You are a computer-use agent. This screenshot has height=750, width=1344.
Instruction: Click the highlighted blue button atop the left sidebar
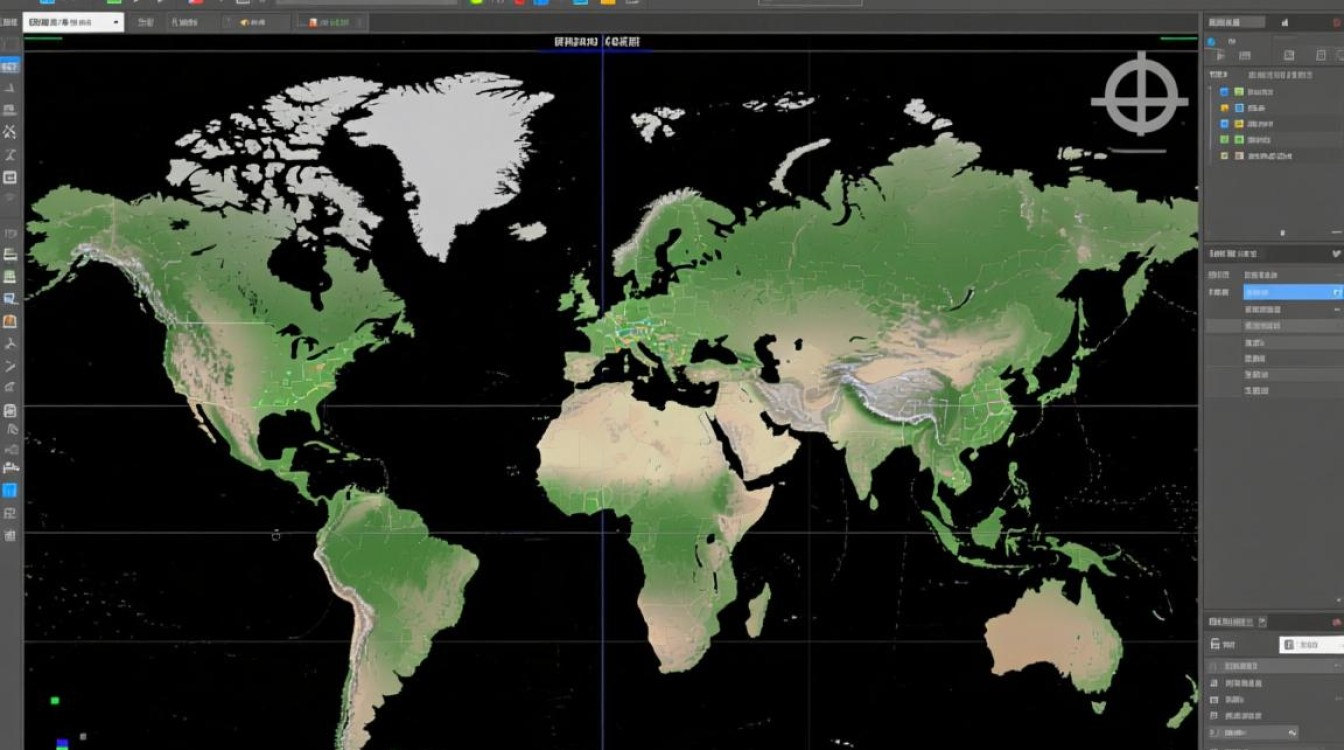click(10, 66)
